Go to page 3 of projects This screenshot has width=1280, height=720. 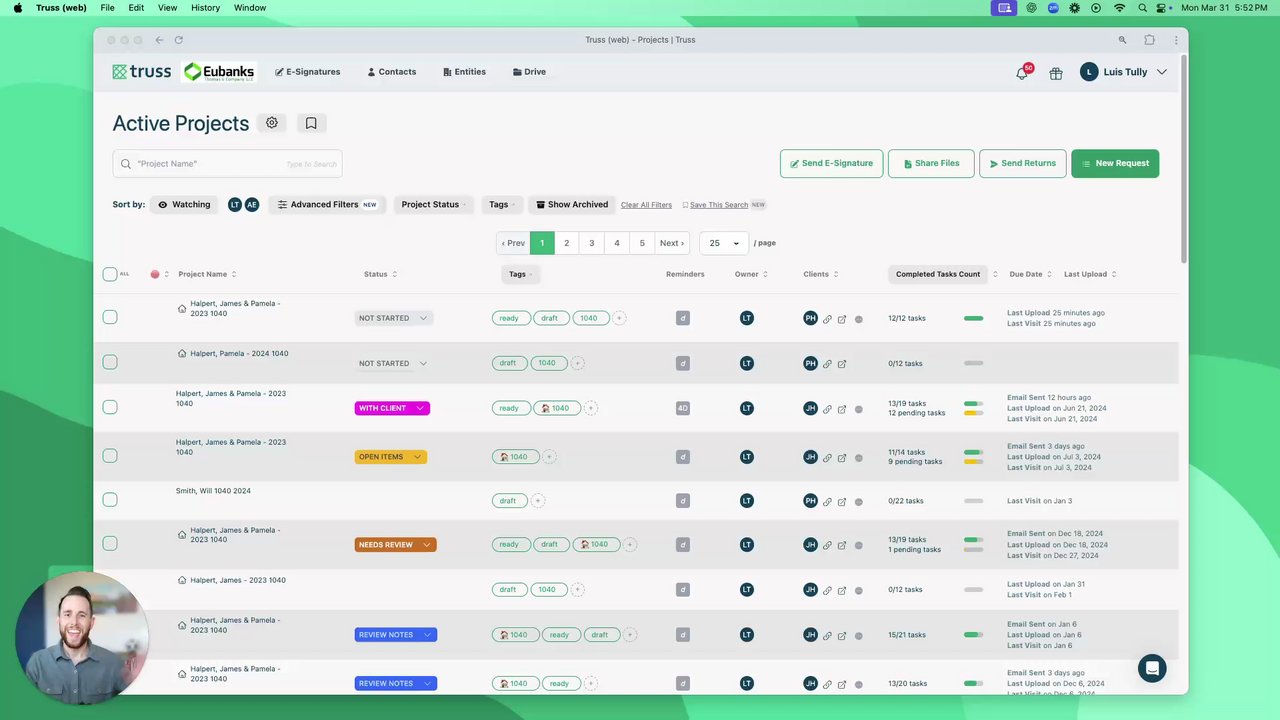pyautogui.click(x=591, y=243)
